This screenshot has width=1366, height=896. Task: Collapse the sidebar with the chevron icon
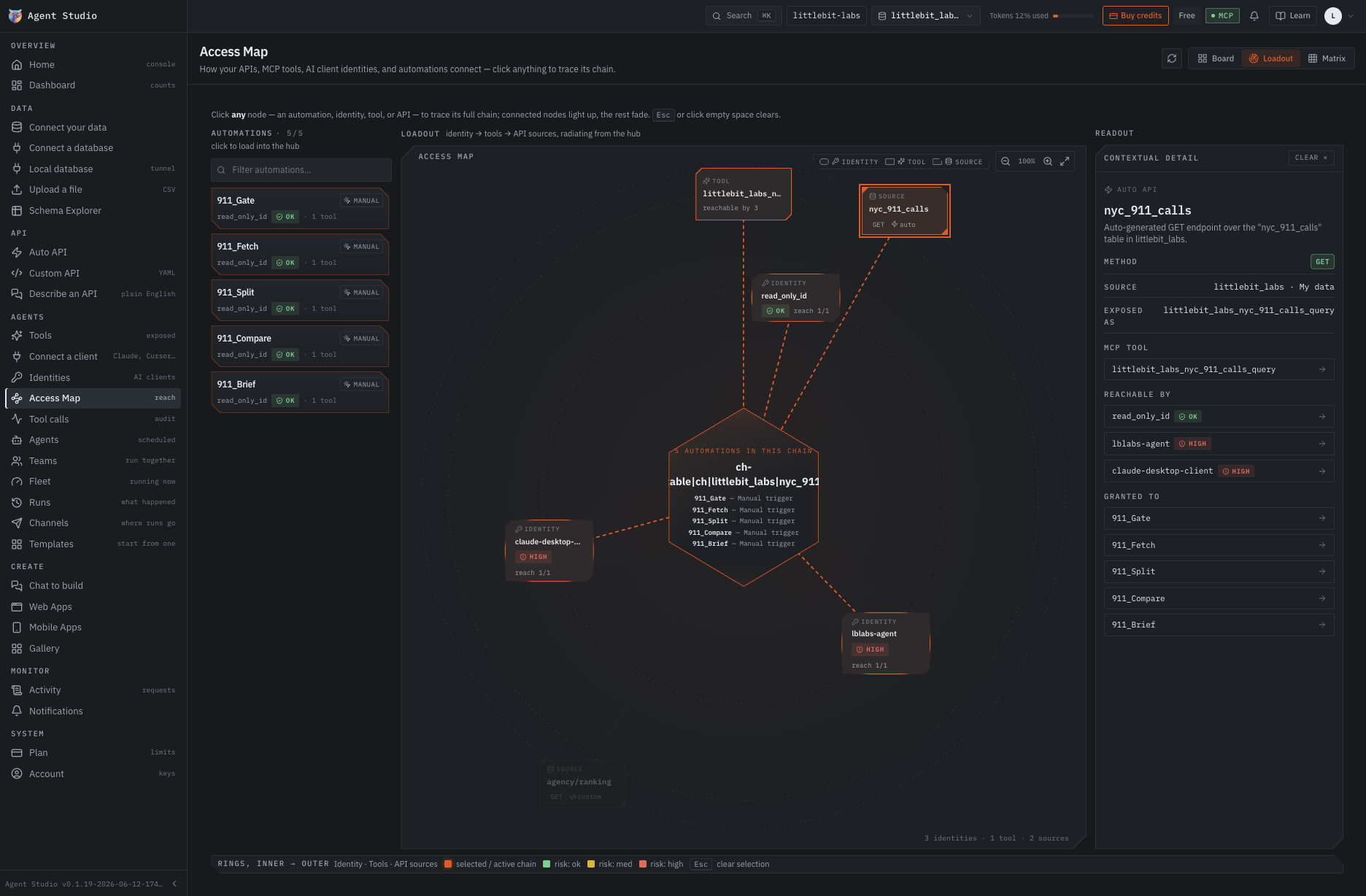(174, 884)
